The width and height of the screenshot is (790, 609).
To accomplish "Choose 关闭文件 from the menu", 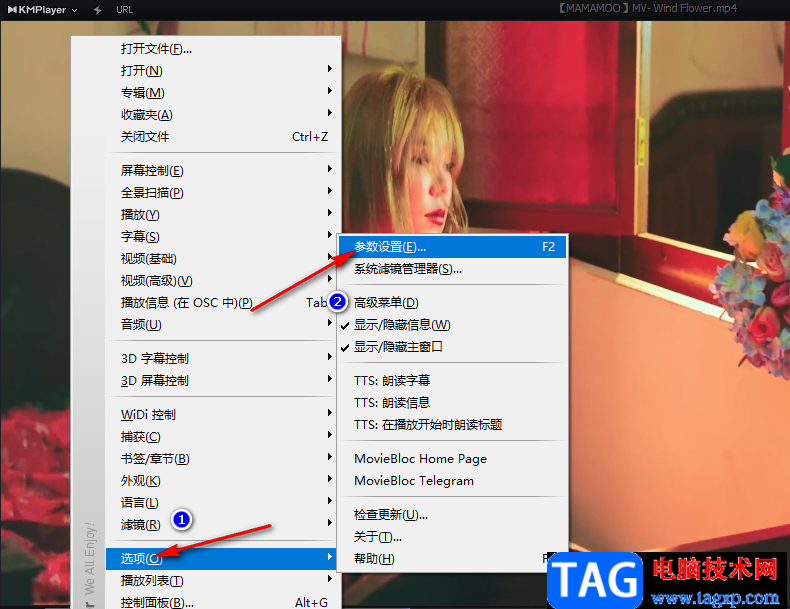I will click(223, 137).
